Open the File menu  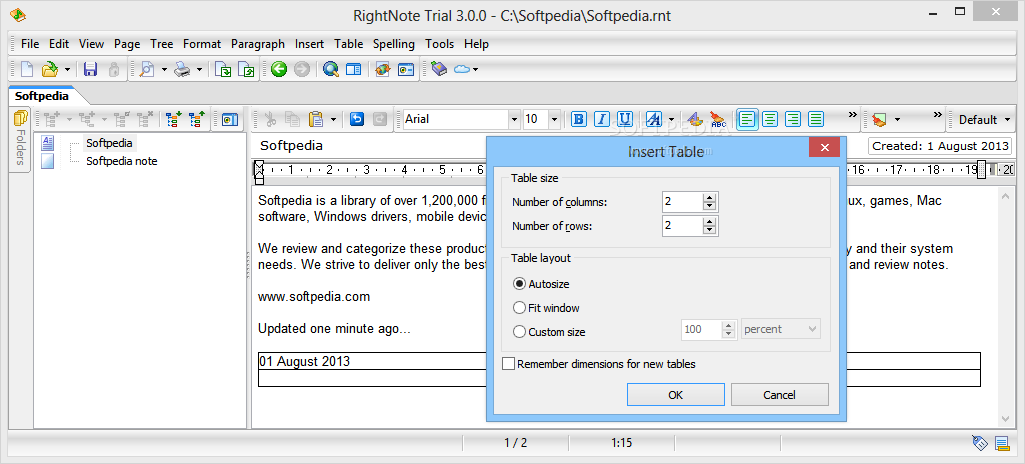pos(30,44)
